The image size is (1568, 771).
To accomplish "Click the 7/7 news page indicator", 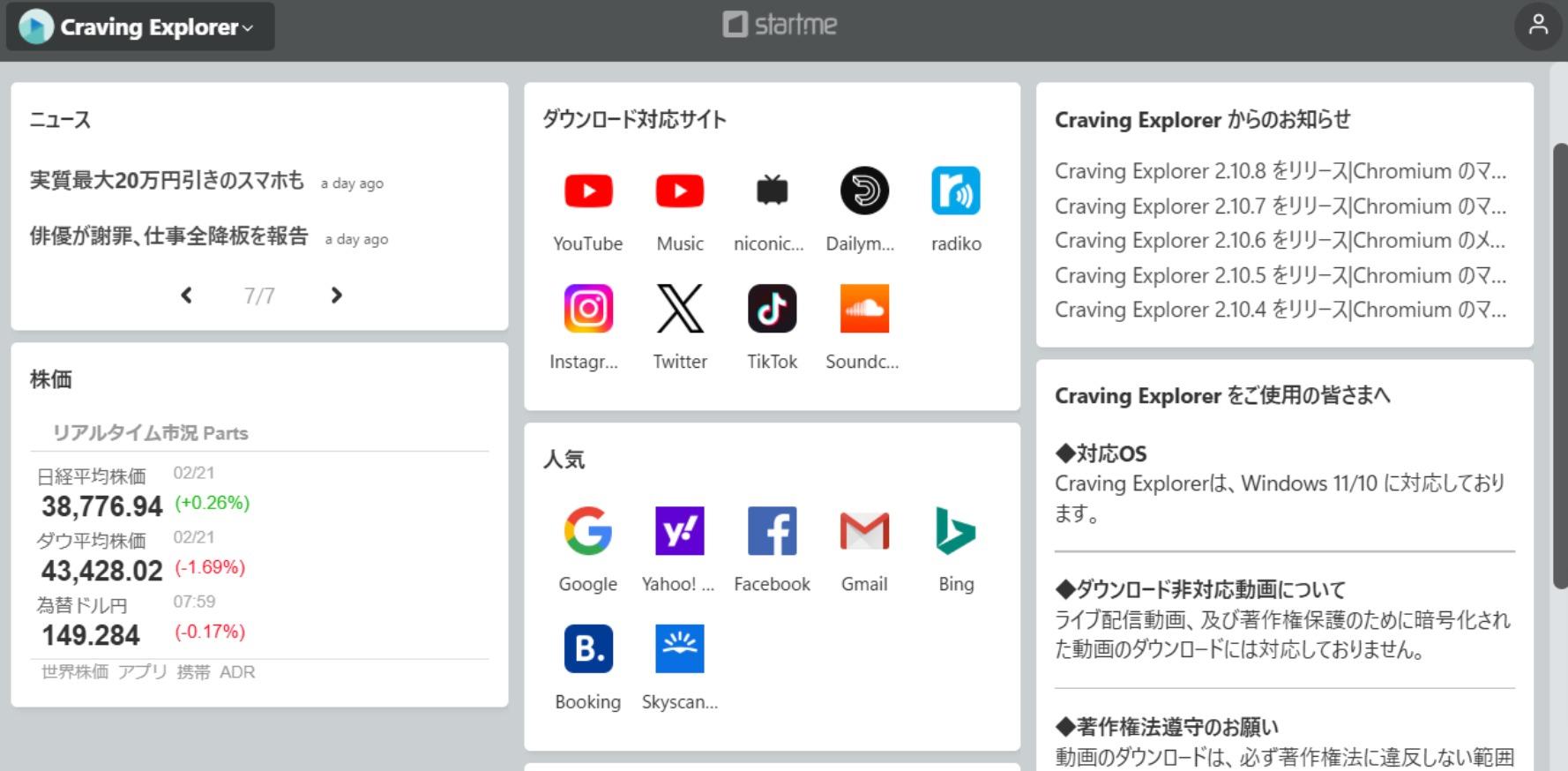I will coord(259,296).
